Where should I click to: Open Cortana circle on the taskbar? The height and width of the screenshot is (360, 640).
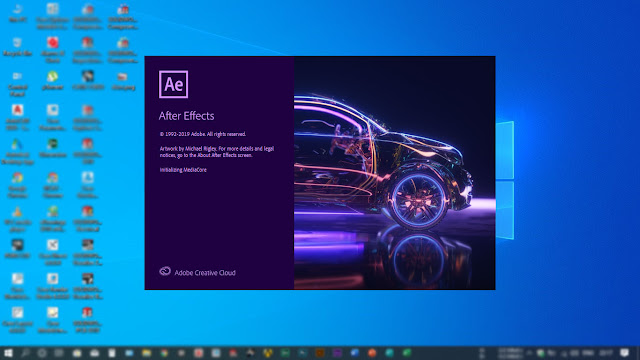(x=42, y=353)
